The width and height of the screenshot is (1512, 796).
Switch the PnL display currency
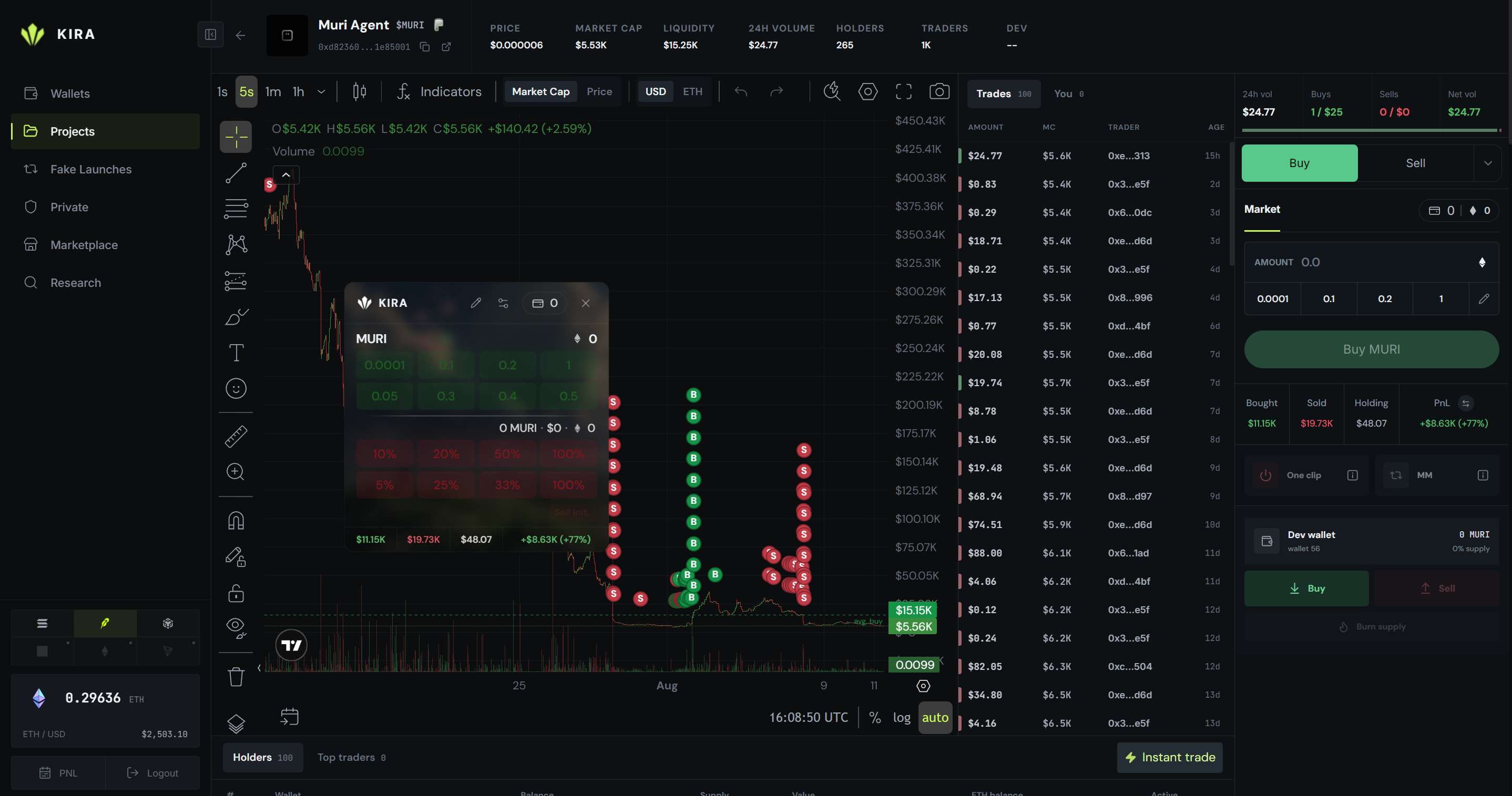1466,403
